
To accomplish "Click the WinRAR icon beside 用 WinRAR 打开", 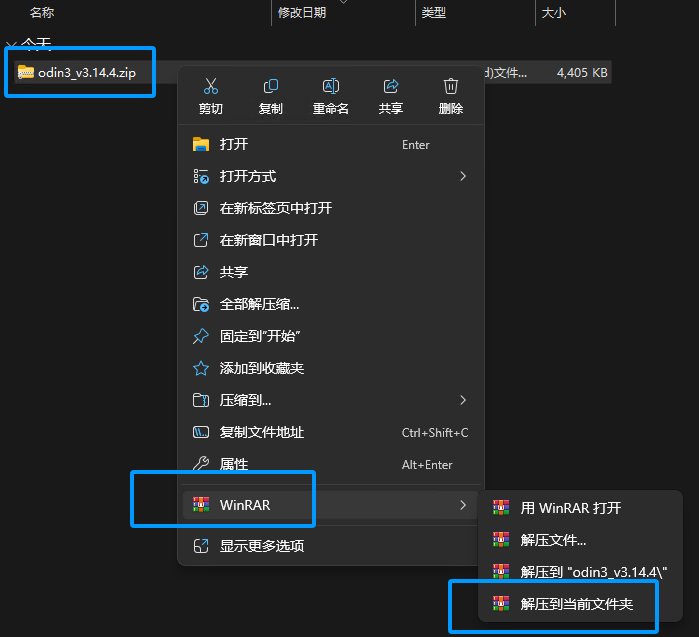I will tap(501, 507).
